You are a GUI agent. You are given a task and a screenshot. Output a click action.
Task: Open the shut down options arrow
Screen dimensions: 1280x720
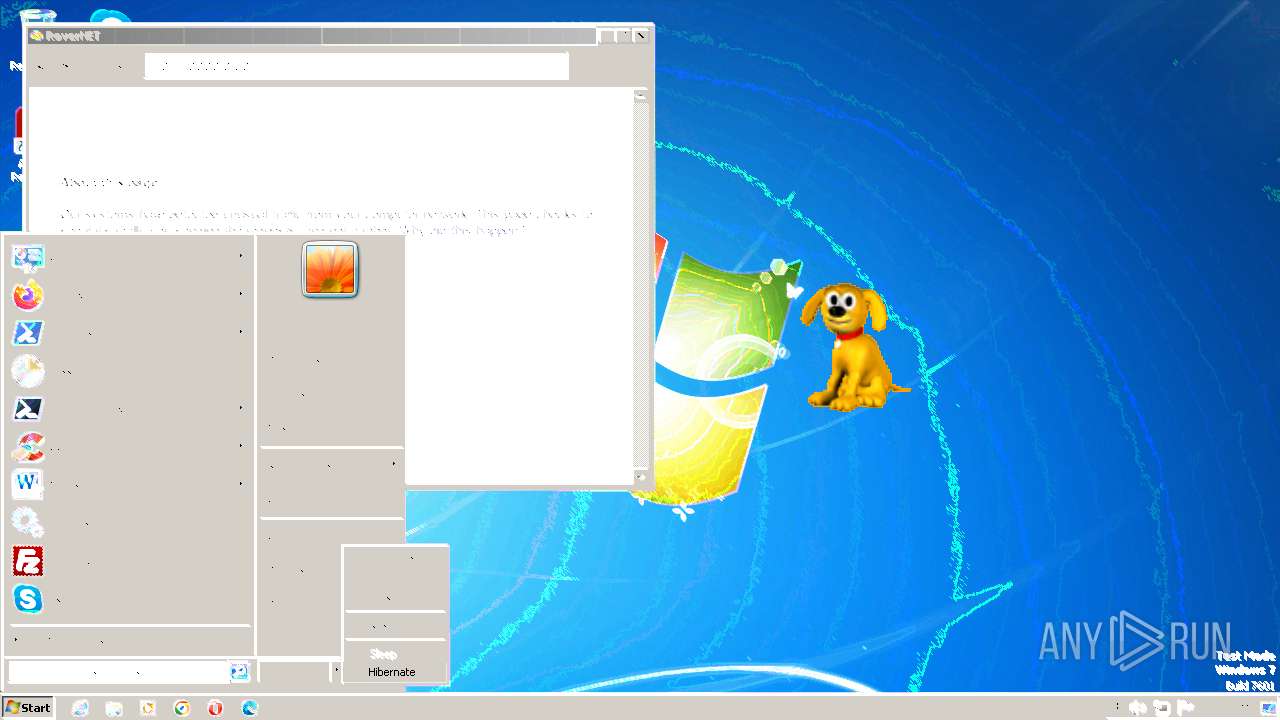point(336,672)
